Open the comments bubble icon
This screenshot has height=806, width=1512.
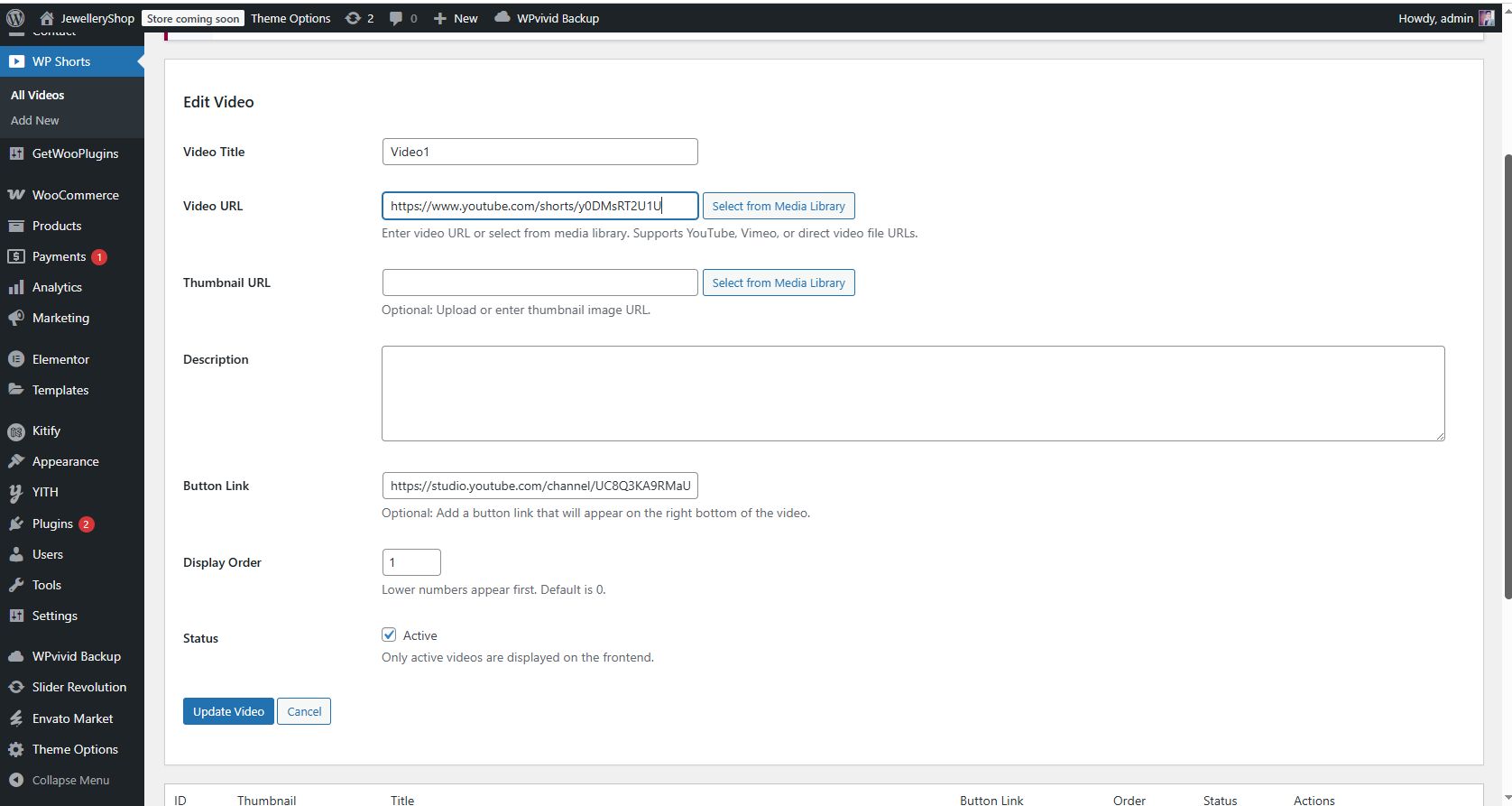396,18
